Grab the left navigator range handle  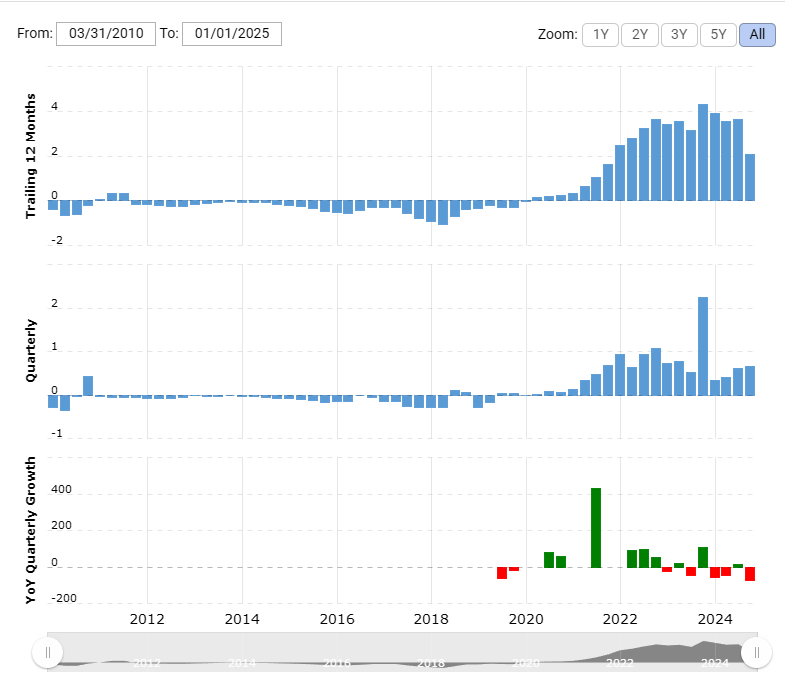coord(48,652)
